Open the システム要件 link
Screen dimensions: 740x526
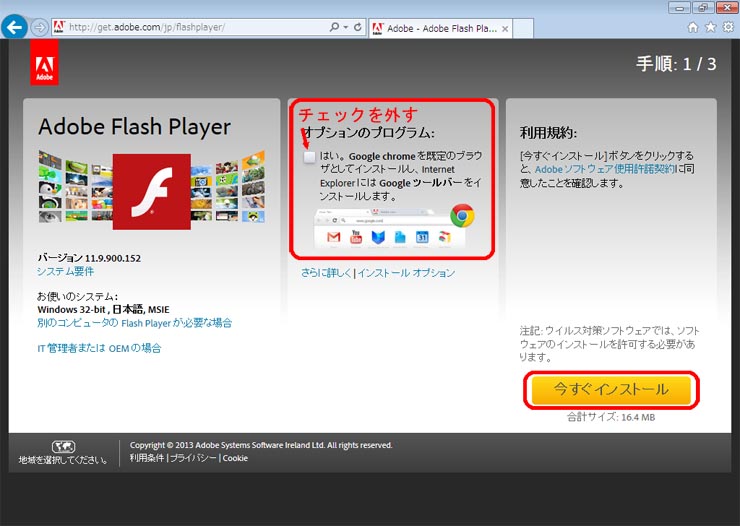[65, 271]
